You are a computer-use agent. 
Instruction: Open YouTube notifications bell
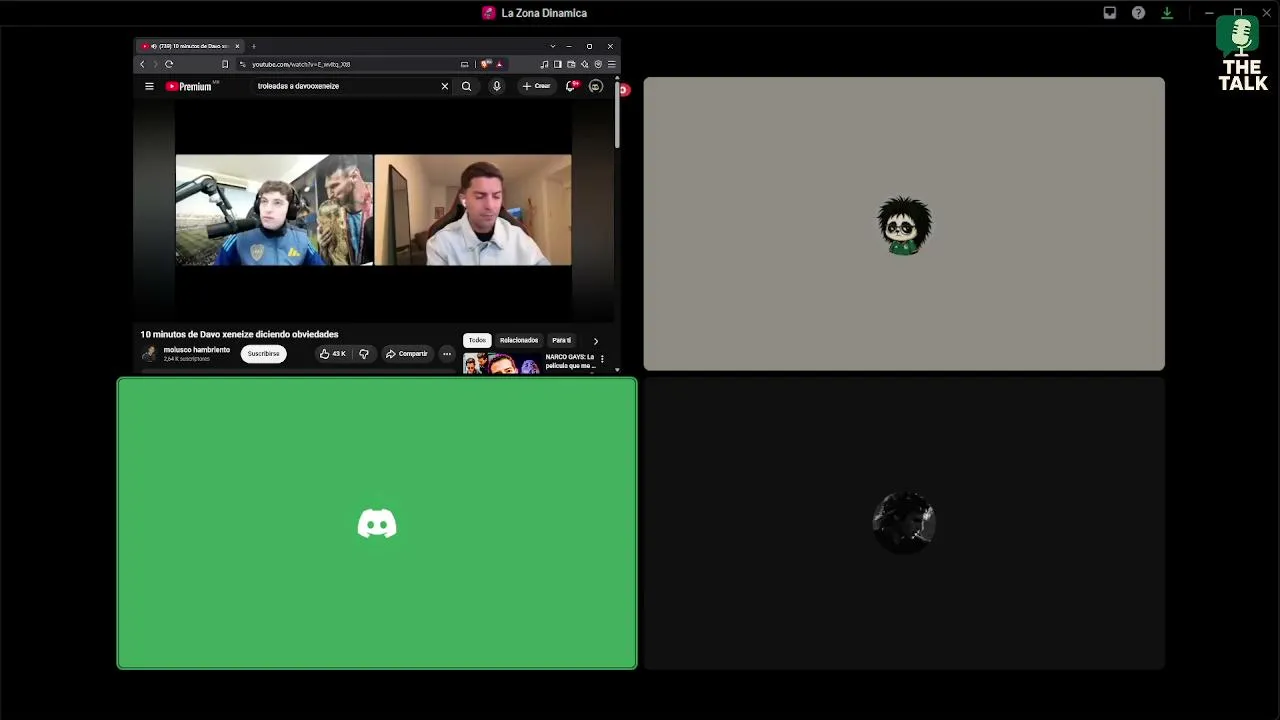tap(571, 86)
